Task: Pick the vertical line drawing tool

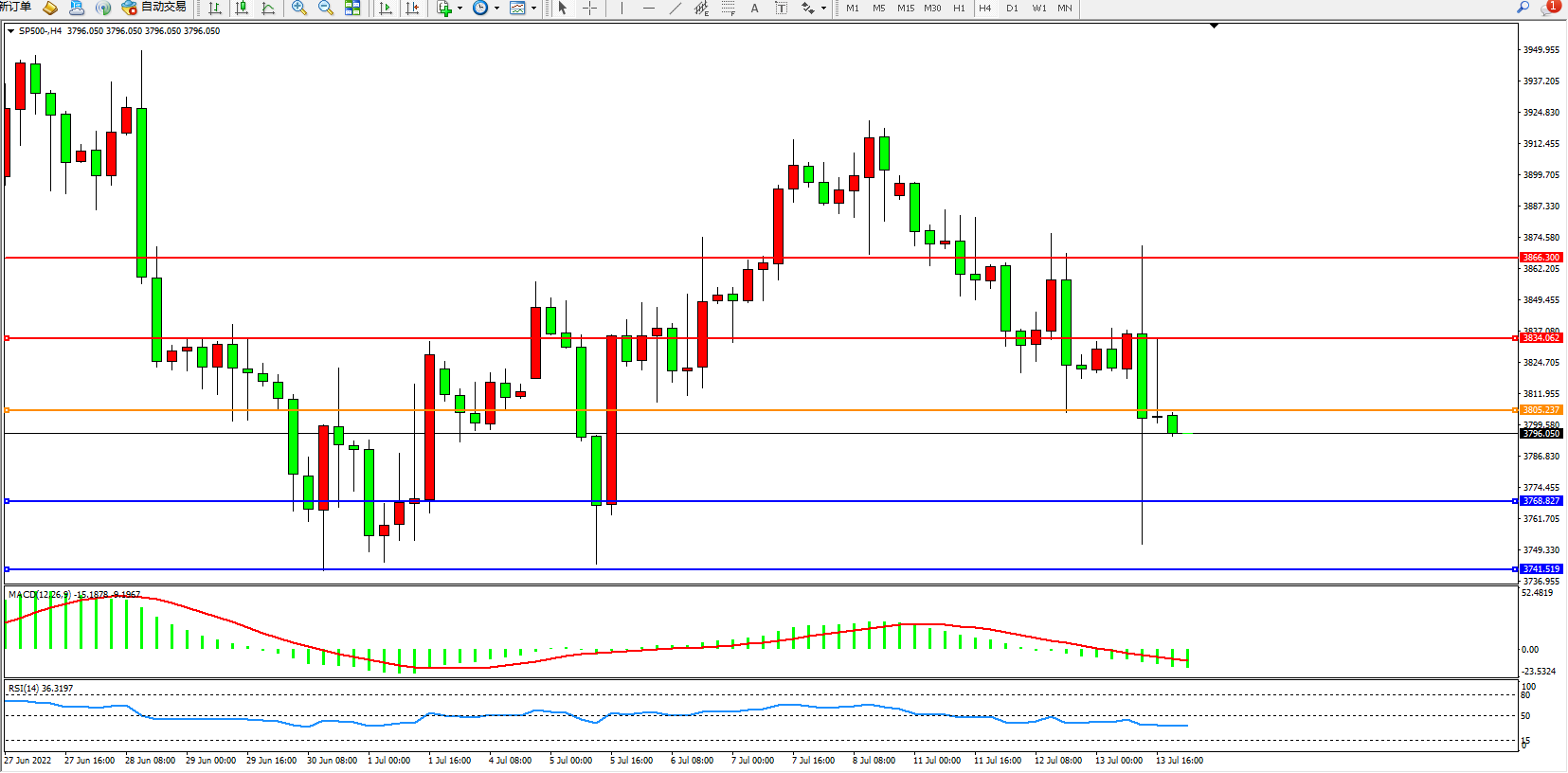Action: (622, 9)
